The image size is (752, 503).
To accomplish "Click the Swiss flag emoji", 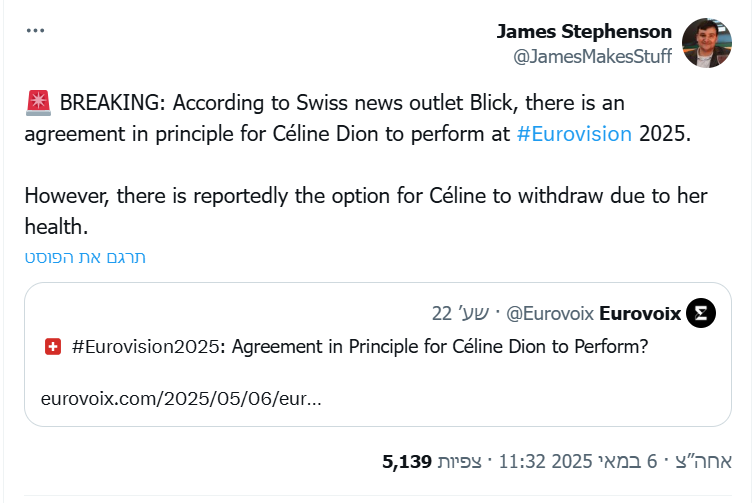I will [53, 347].
